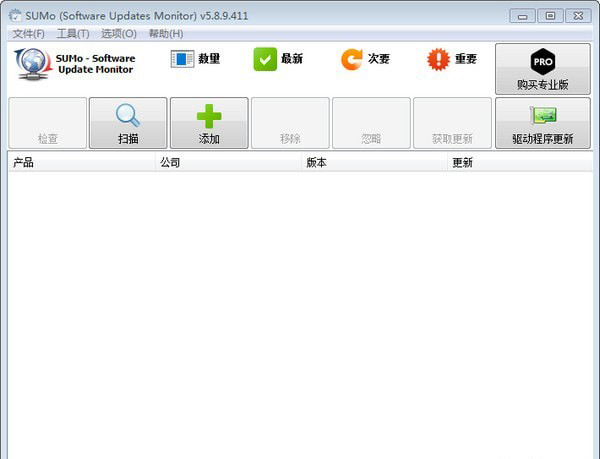600x459 pixels.
Task: Click the 移除 toolbar button
Action: coord(290,123)
